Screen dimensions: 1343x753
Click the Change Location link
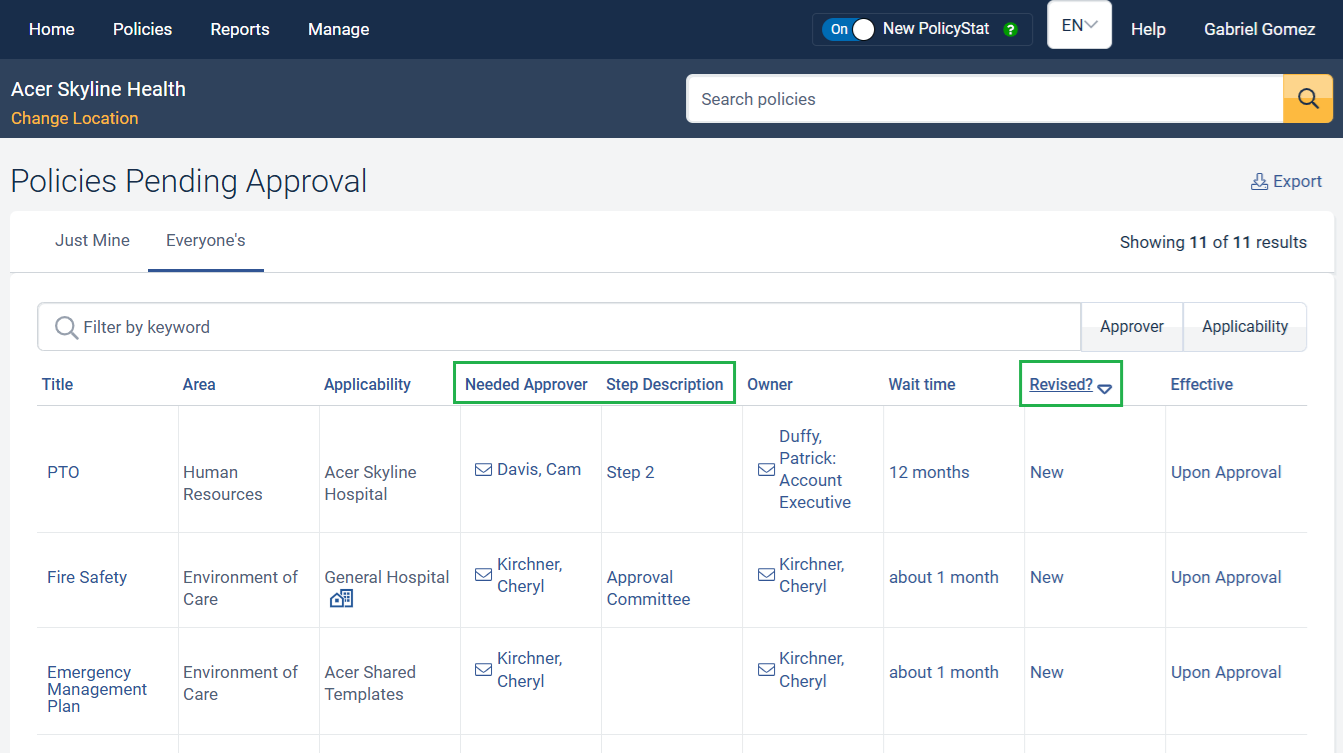click(75, 118)
